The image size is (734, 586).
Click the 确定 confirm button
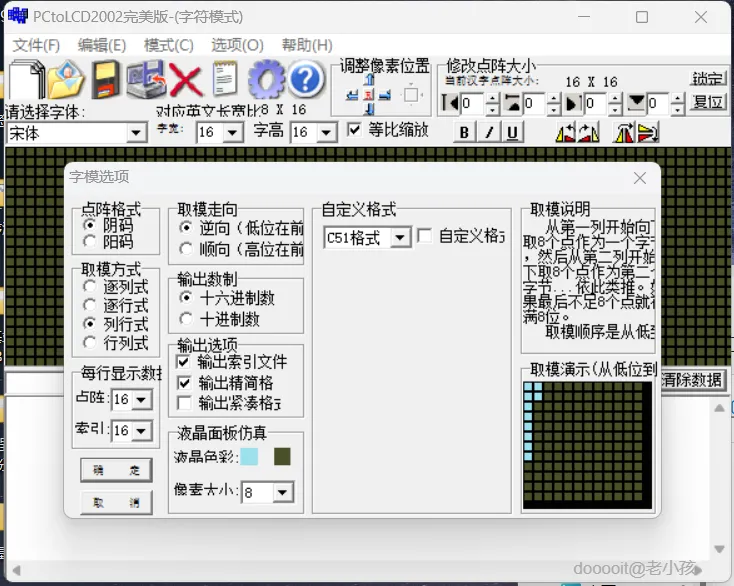click(x=116, y=471)
